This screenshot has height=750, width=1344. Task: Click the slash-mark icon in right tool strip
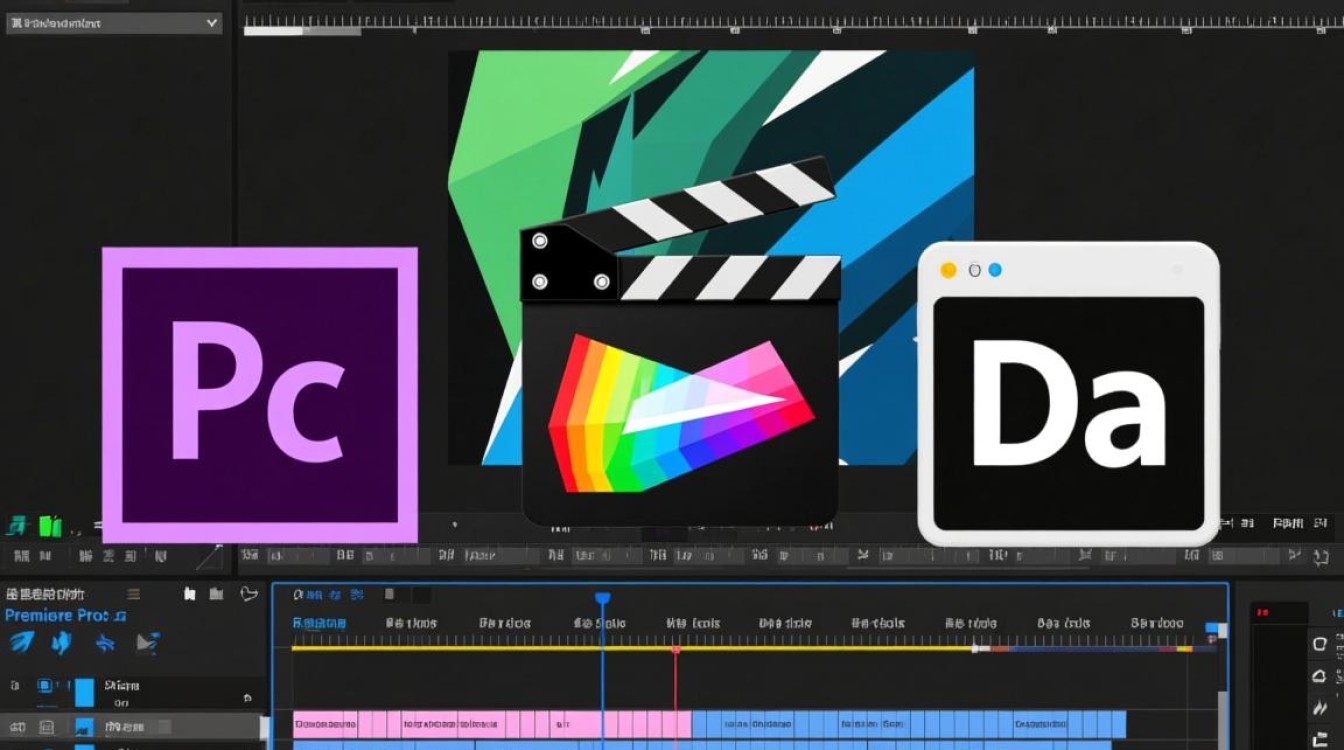pos(1320,710)
